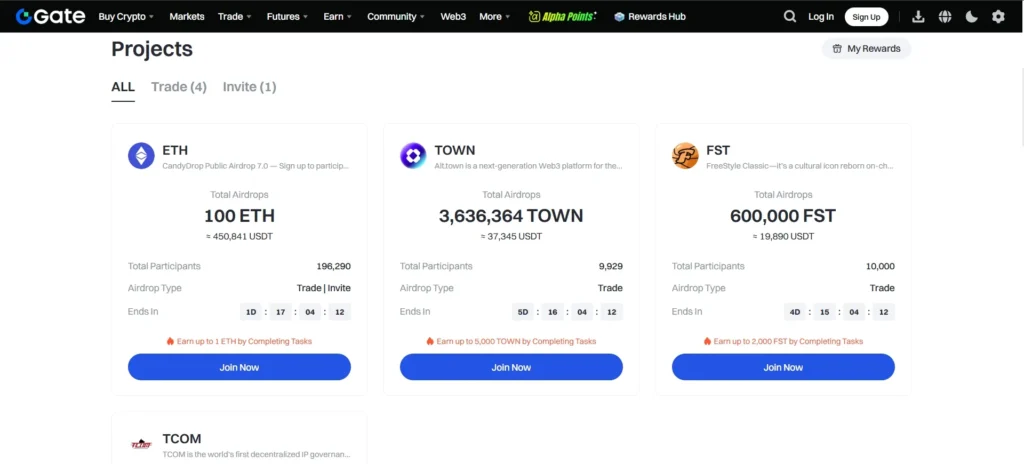The height and width of the screenshot is (464, 1024).
Task: Click the '100 ETH' total airdrops amount
Action: (x=239, y=216)
